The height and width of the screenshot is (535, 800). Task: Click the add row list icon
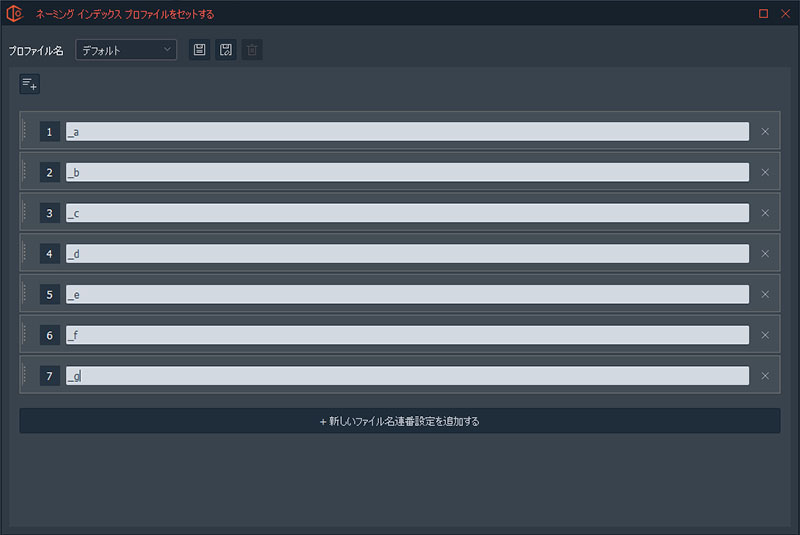[29, 85]
